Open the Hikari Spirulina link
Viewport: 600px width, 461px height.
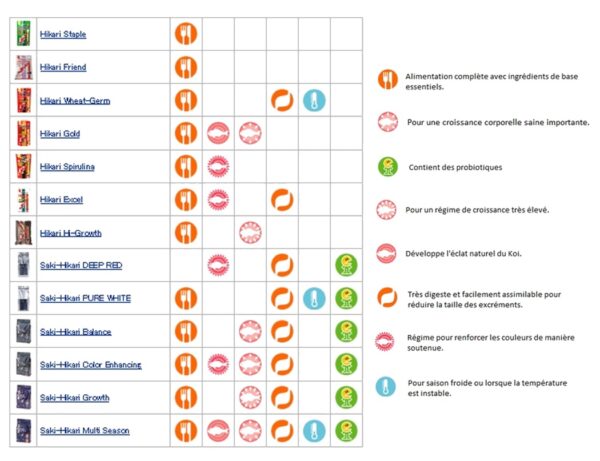coord(68,166)
